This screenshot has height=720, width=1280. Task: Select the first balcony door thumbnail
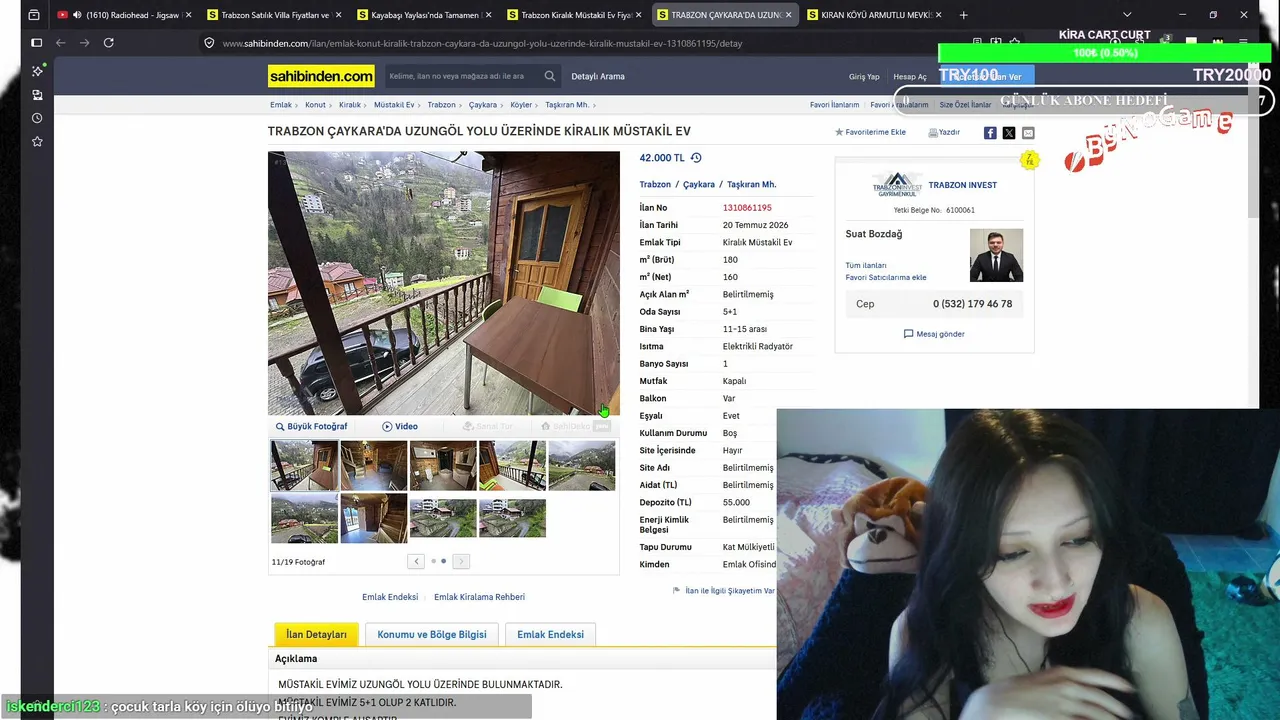[x=304, y=466]
